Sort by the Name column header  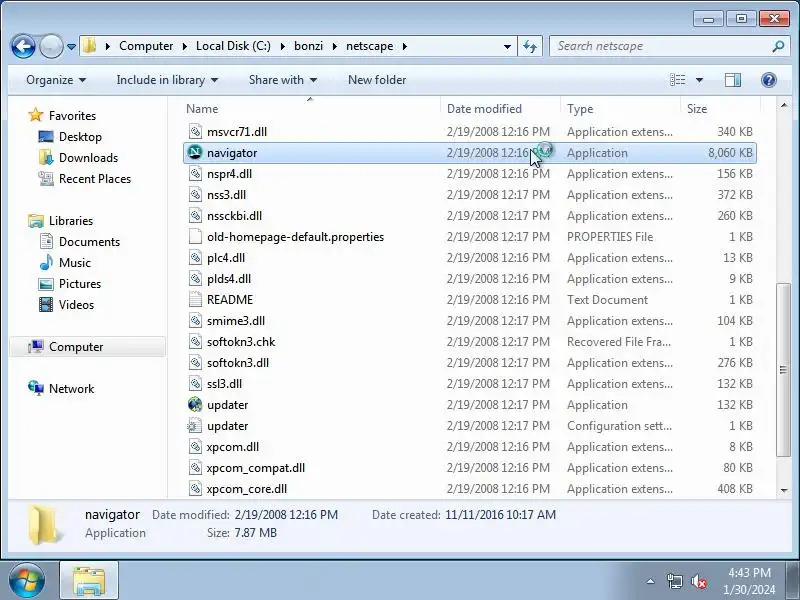pos(202,109)
